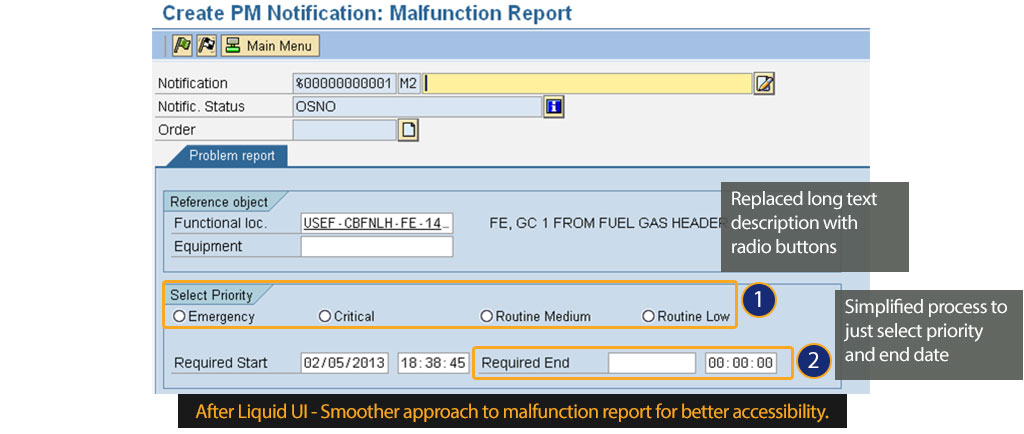Choose the Routine Medium priority option
1024x434 pixels.
click(x=486, y=316)
